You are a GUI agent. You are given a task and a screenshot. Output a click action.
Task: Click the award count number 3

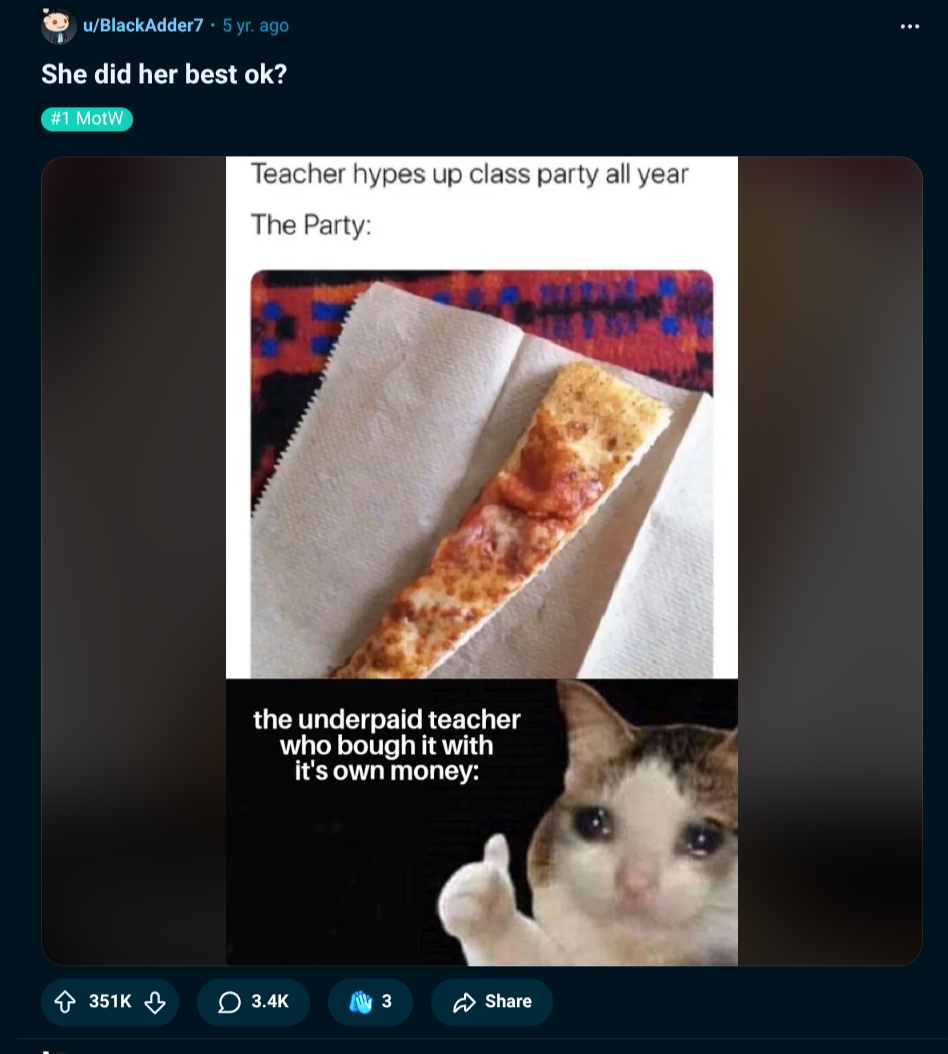[387, 1002]
